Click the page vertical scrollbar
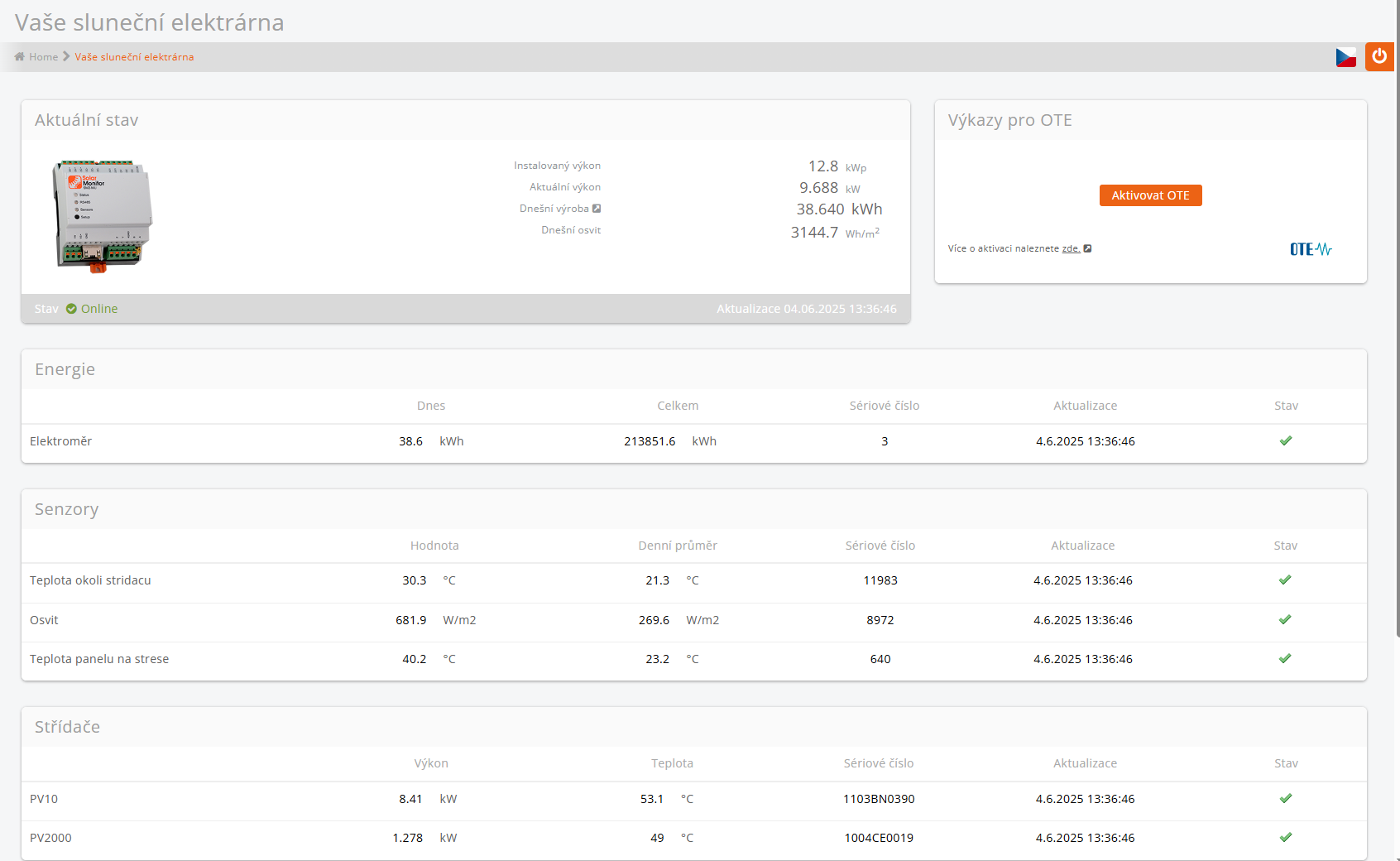The image size is (1400, 861). coord(1397,331)
